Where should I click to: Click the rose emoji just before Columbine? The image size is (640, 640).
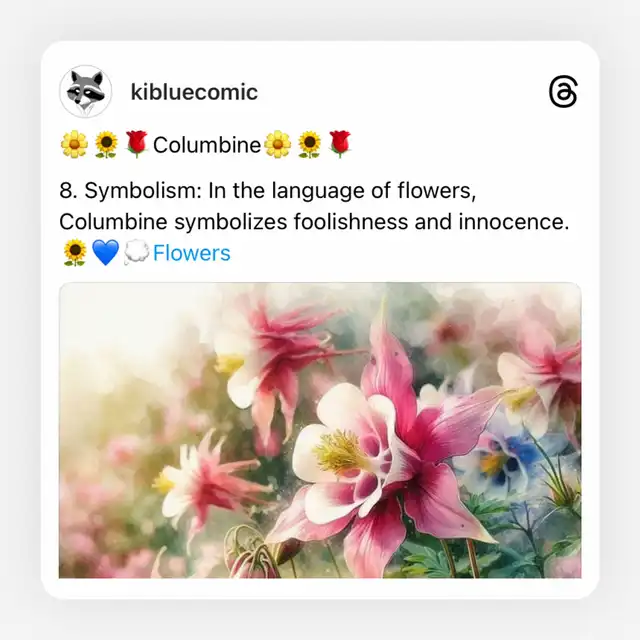(x=137, y=144)
